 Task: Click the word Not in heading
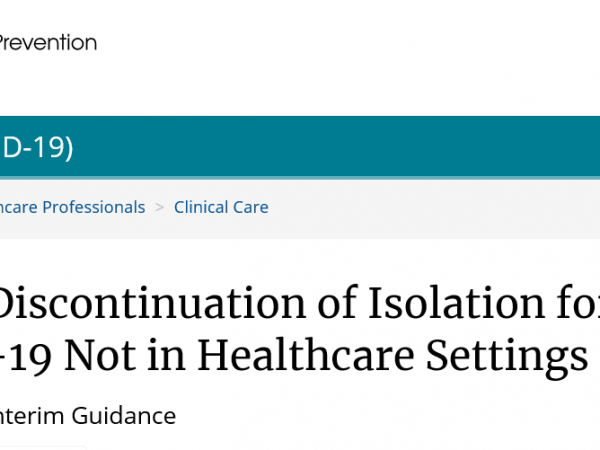(x=100, y=356)
